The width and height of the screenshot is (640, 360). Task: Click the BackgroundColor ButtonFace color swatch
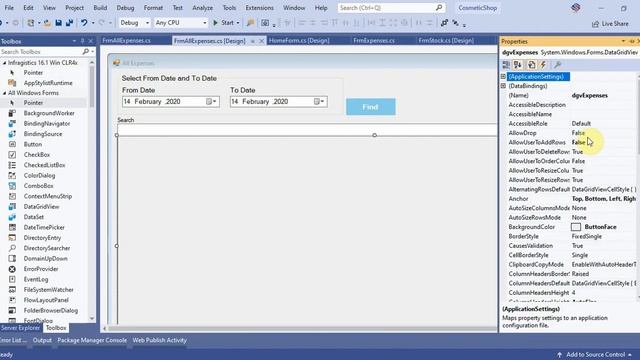(576, 227)
